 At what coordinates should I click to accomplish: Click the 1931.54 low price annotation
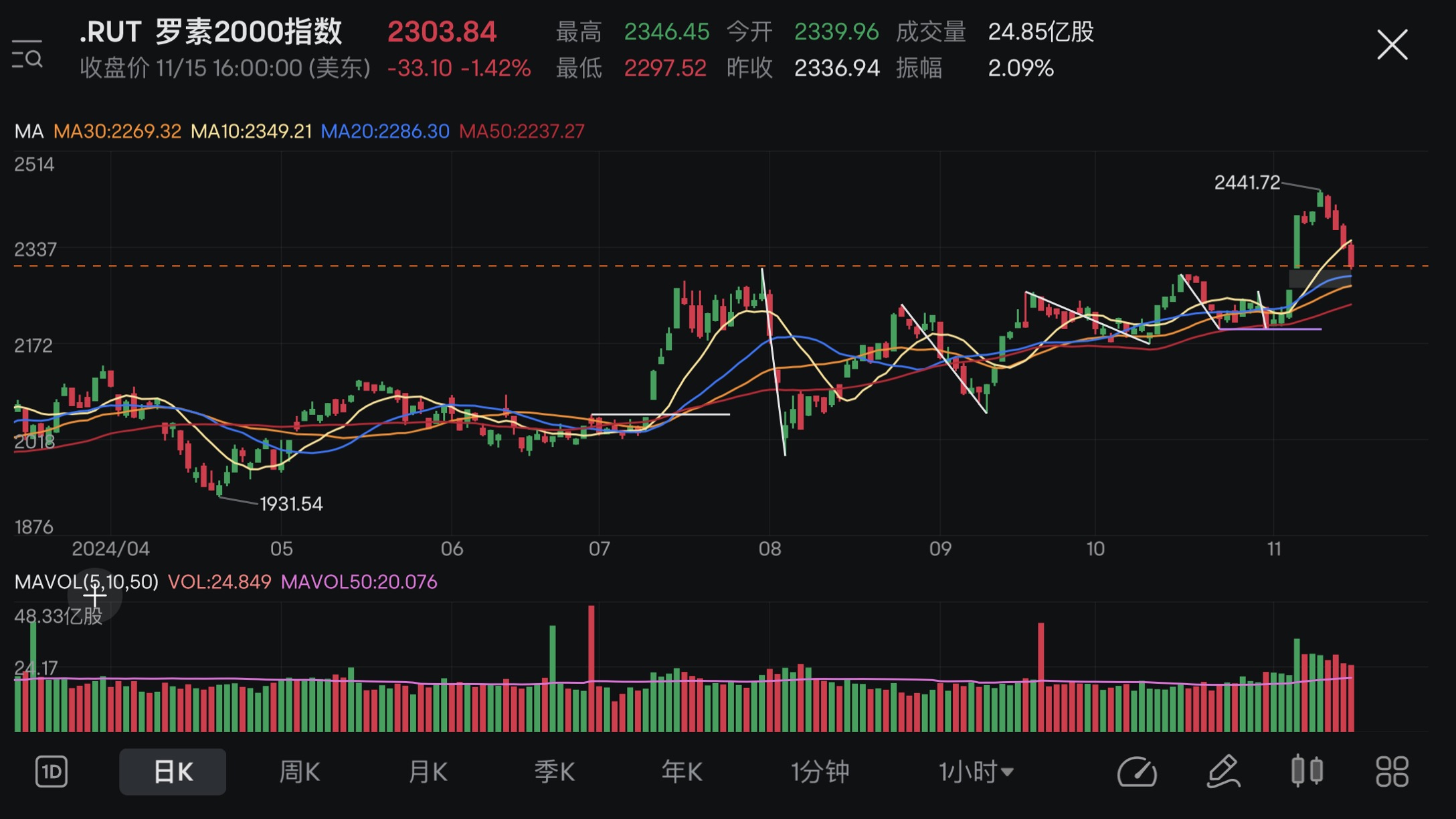291,504
